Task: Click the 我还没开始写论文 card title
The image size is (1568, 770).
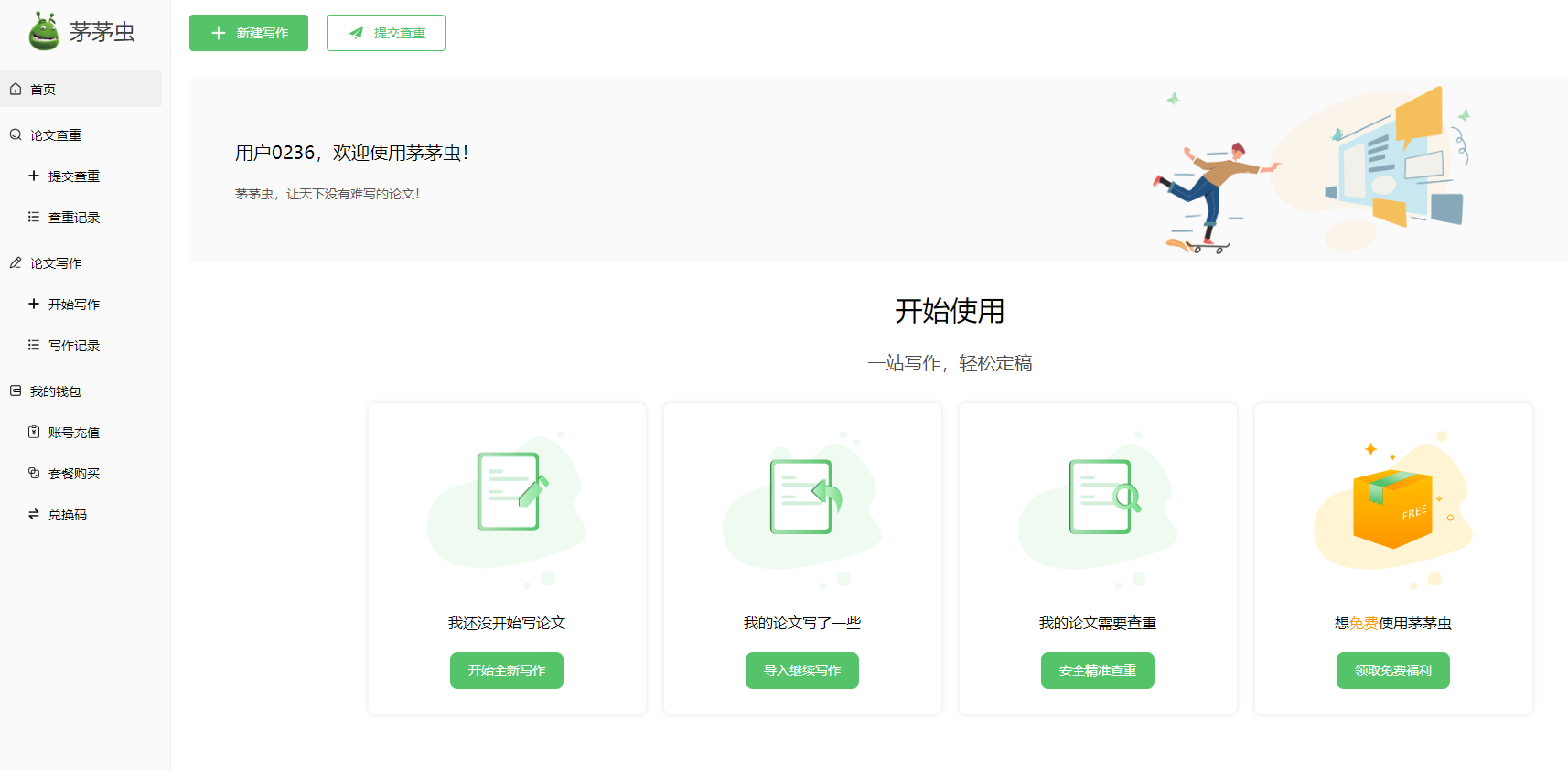Action: (x=507, y=623)
